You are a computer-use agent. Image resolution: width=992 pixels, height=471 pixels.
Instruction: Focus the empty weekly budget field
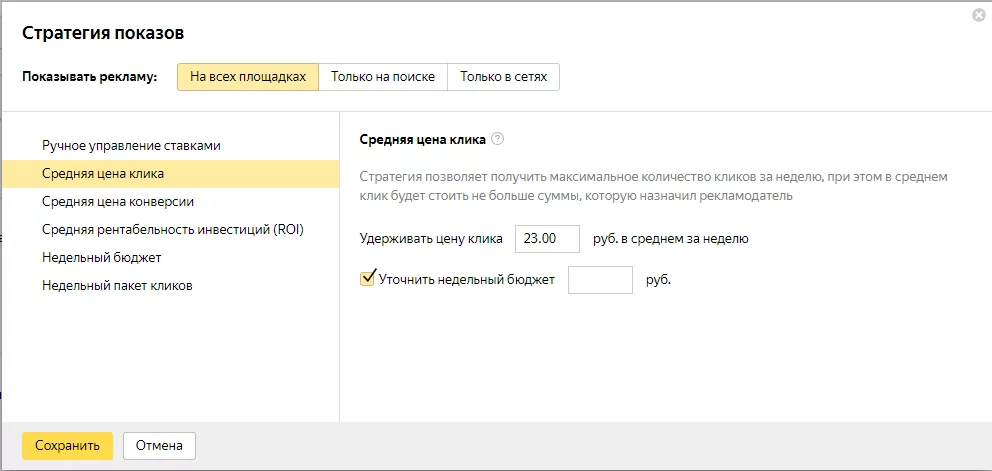(x=600, y=280)
